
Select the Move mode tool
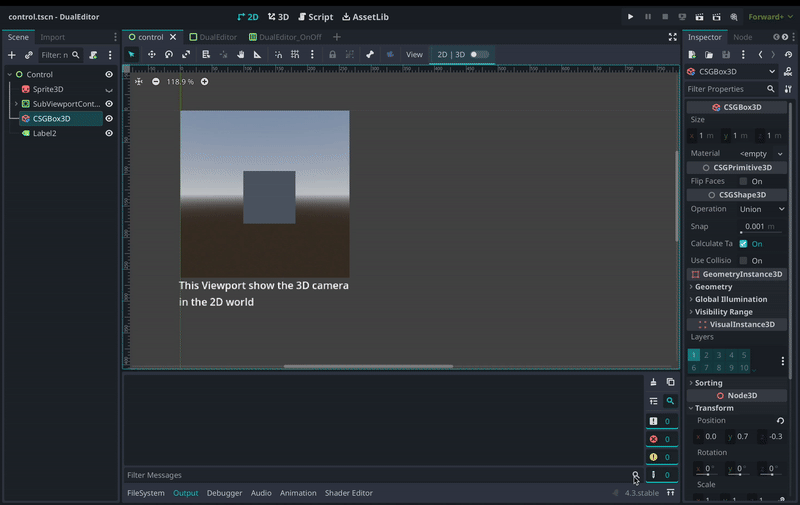pos(151,54)
